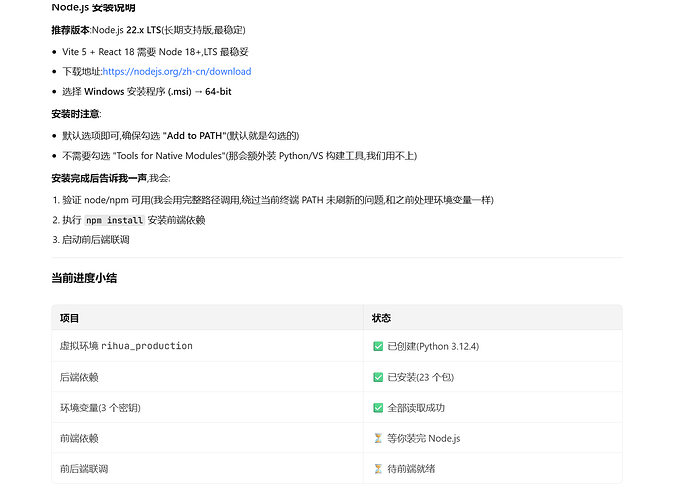Click the heading '当前进度小结'
Image resolution: width=690 pixels, height=494 pixels.
[x=84, y=278]
